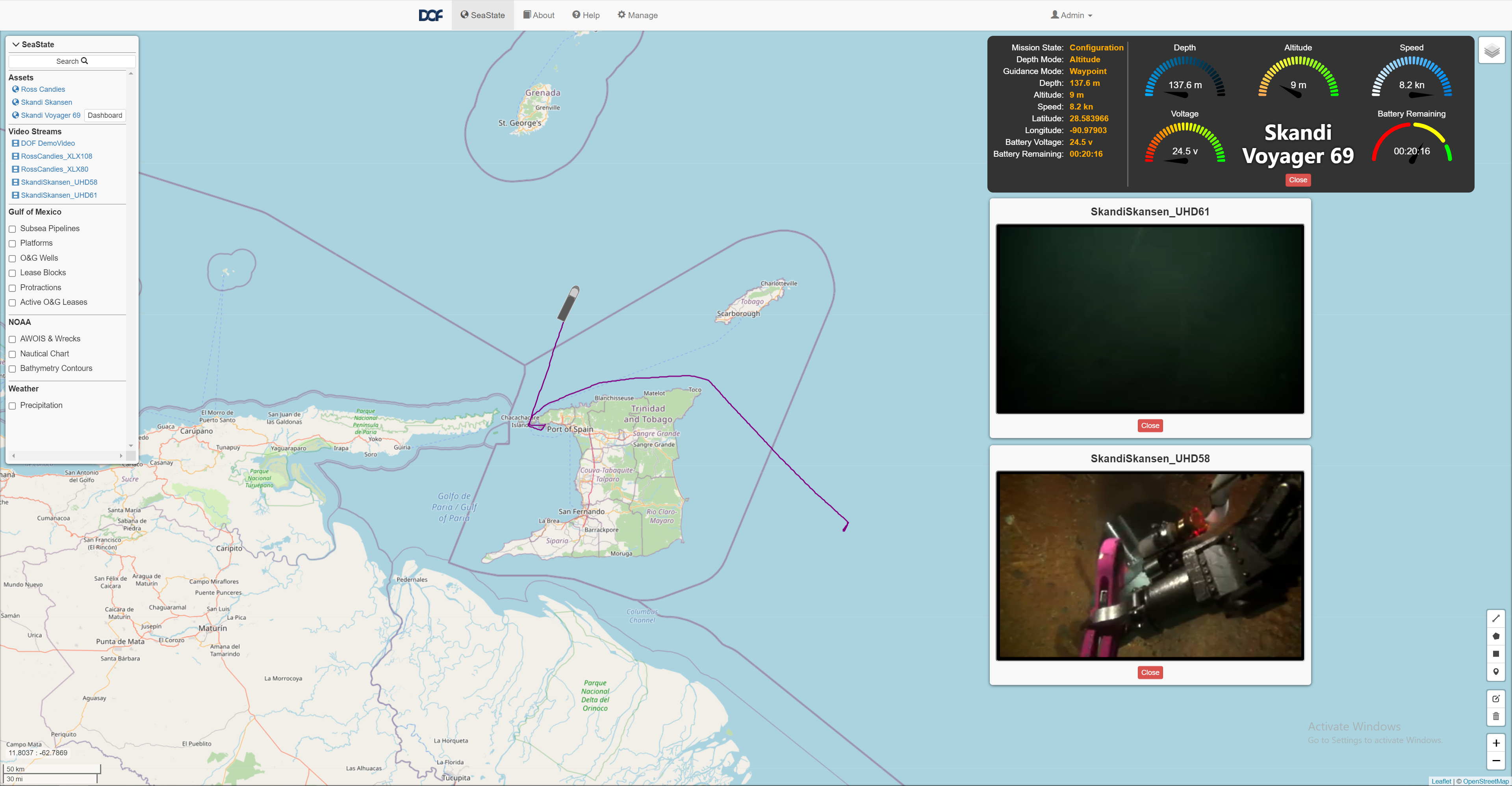Close the SkandiSkansen_UHD61 video panel
1512x786 pixels.
click(x=1149, y=426)
